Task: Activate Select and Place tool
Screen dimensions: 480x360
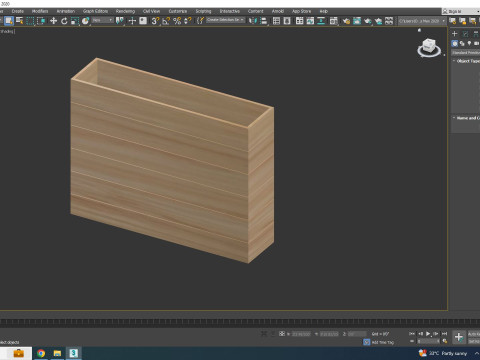Action: [x=85, y=21]
